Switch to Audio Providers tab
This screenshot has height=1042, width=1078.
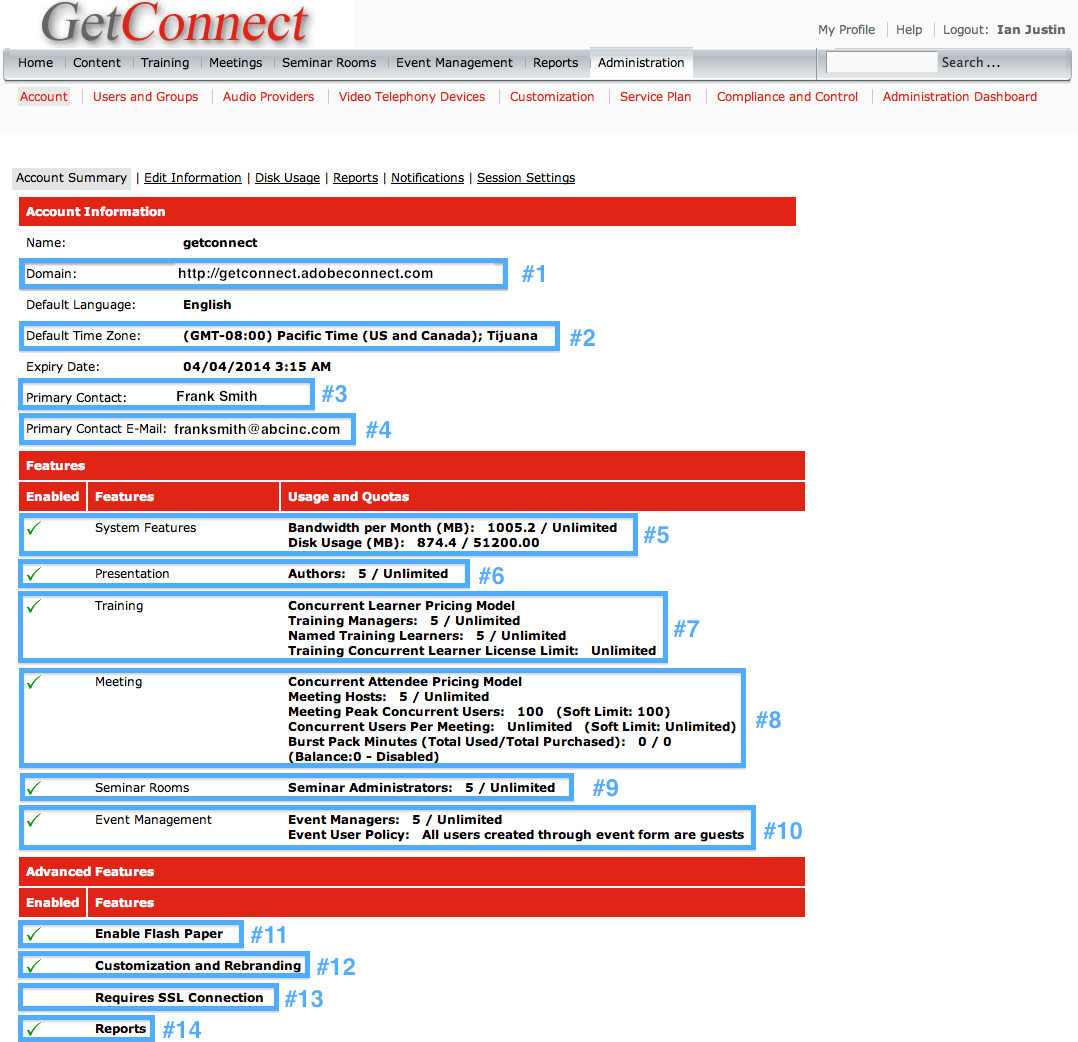[x=268, y=97]
